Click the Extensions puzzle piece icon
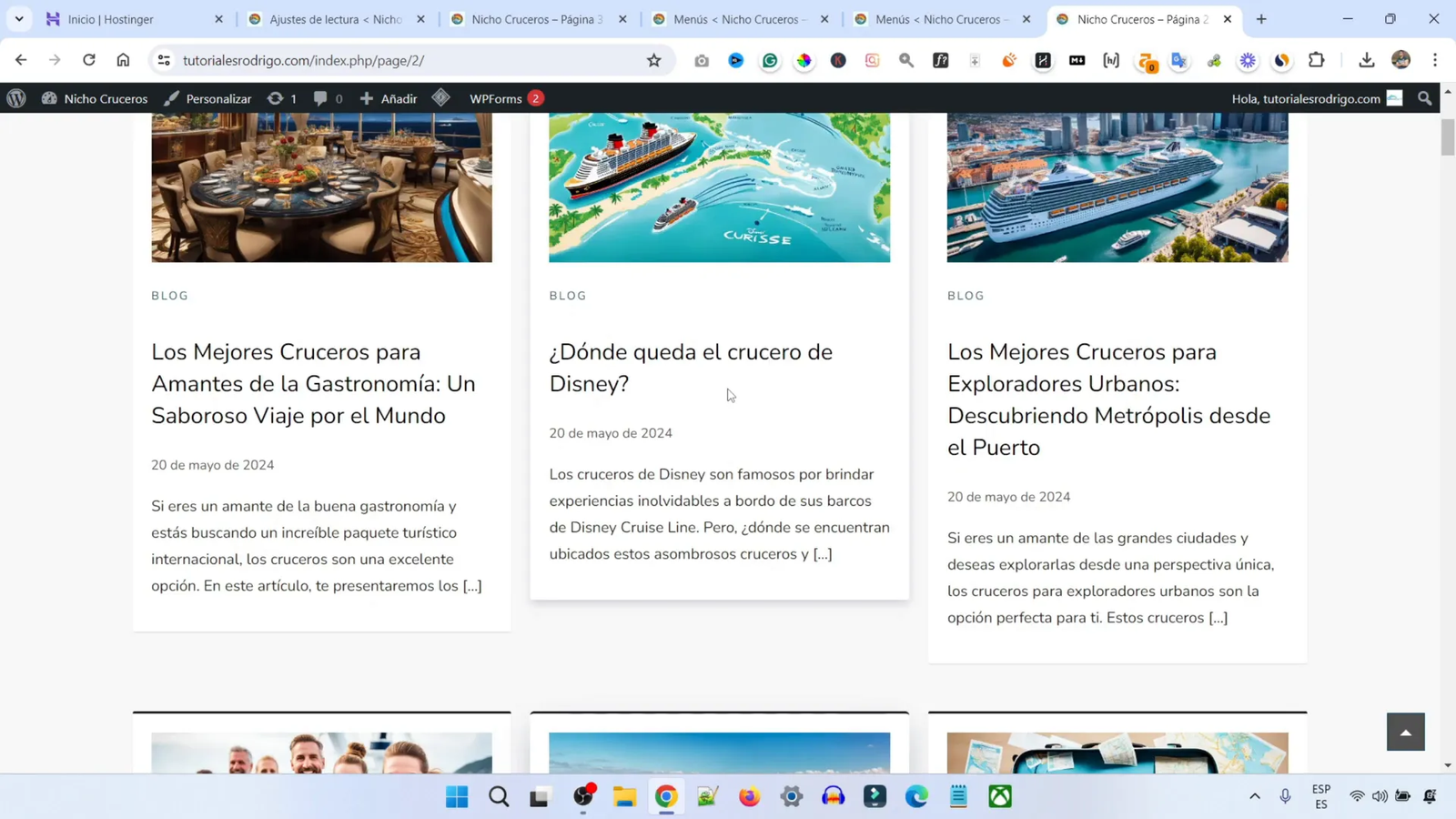Viewport: 1456px width, 819px height. (x=1316, y=60)
